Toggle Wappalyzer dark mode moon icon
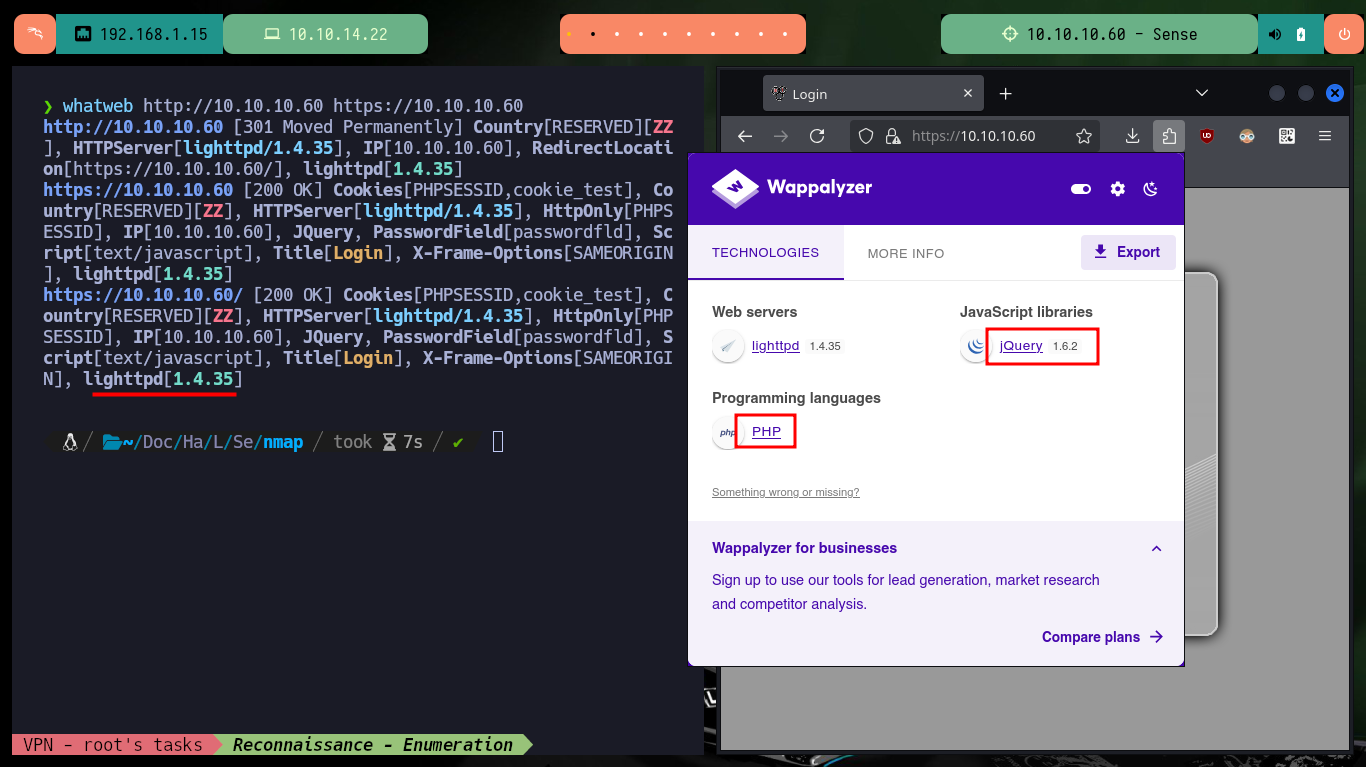Image resolution: width=1366 pixels, height=767 pixels. [x=1151, y=189]
